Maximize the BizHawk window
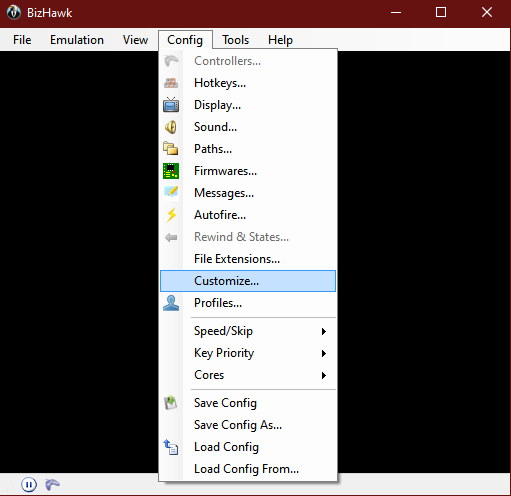 (x=441, y=13)
